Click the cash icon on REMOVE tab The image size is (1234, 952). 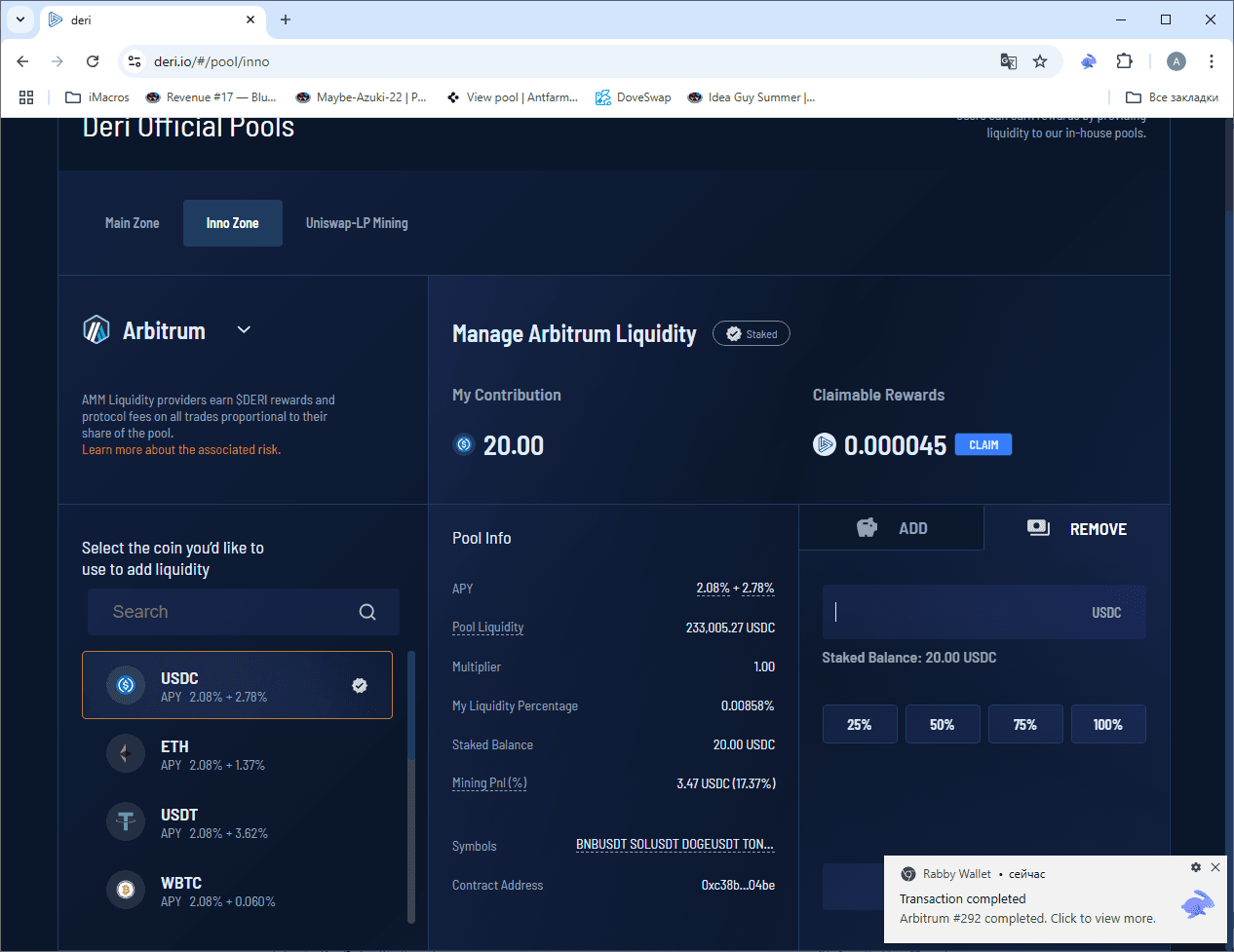pyautogui.click(x=1039, y=528)
